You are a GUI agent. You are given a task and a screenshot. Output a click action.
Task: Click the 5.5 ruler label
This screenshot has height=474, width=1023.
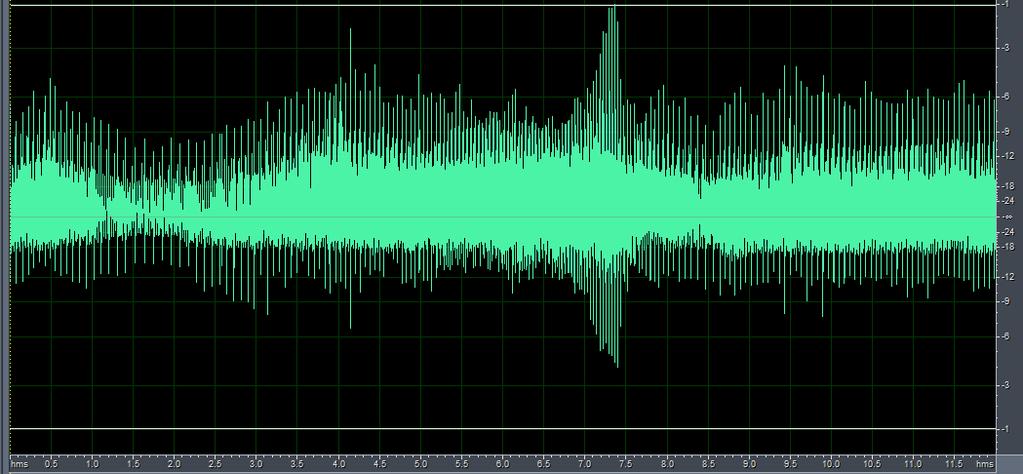coord(461,464)
